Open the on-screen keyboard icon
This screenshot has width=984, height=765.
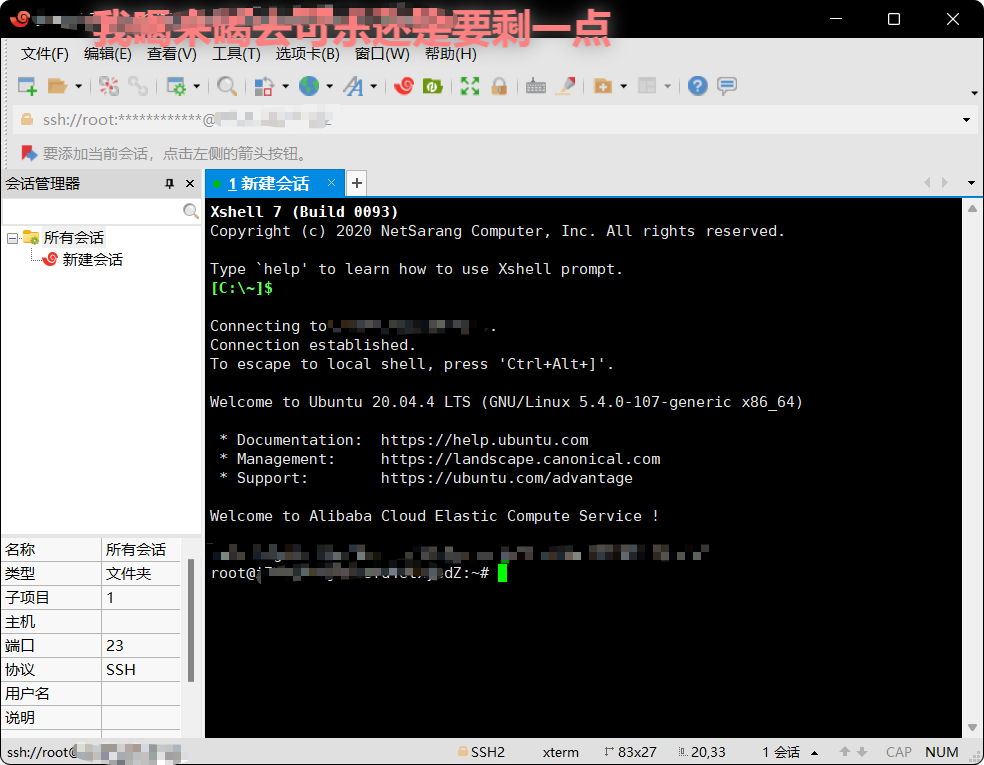pos(535,86)
